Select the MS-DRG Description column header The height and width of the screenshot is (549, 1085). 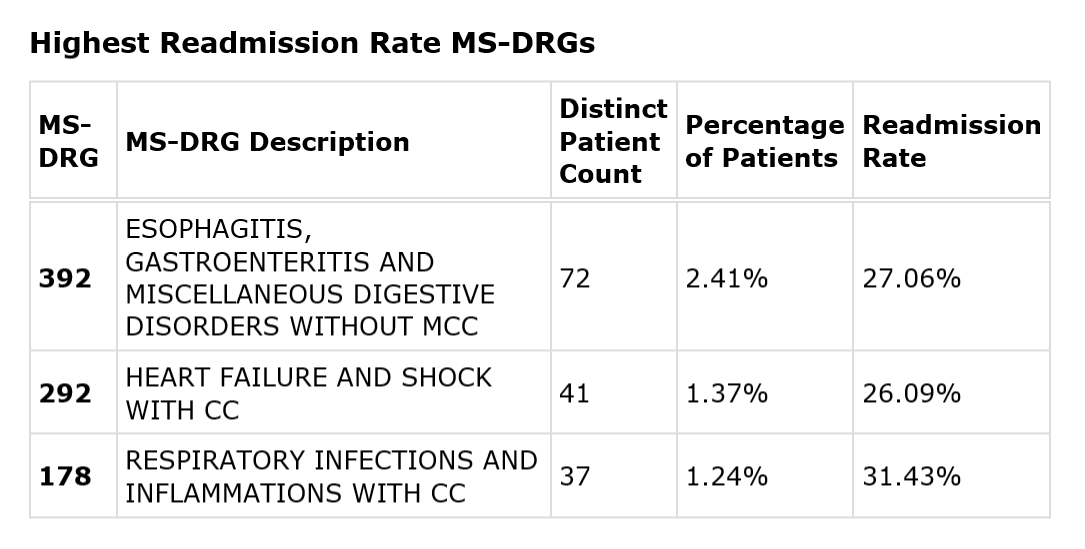(x=268, y=142)
